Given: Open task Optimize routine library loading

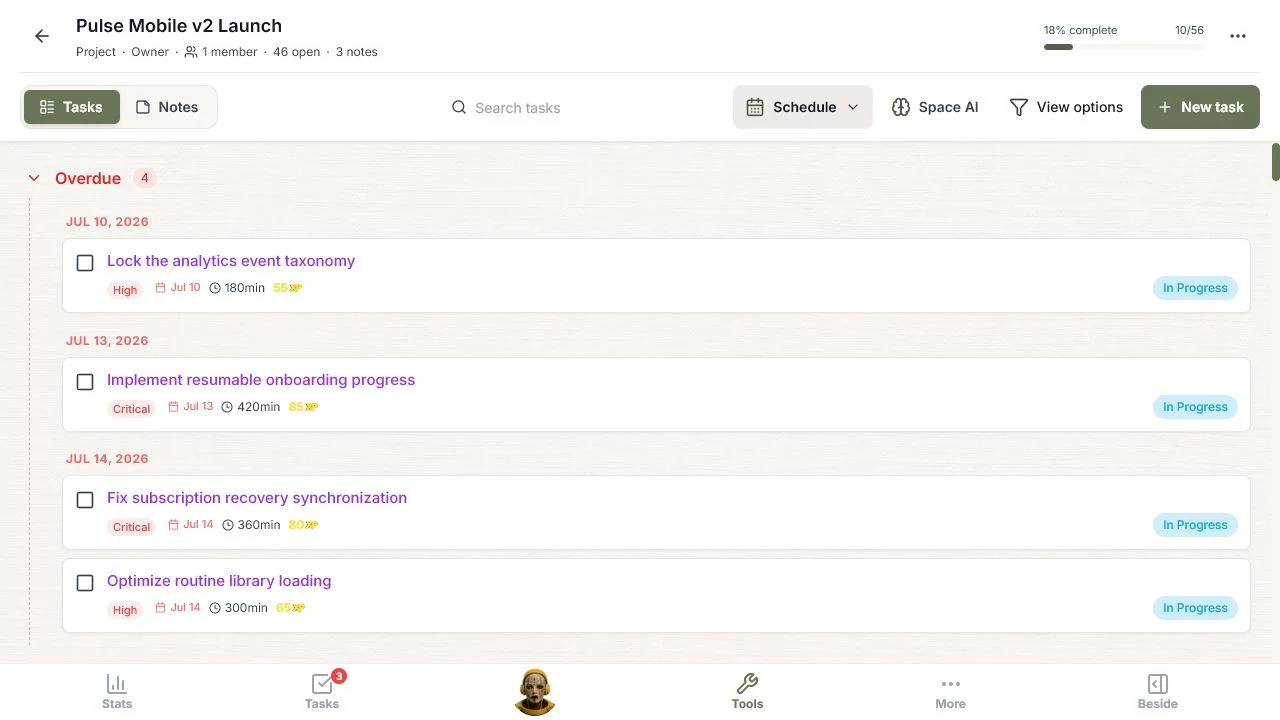Looking at the screenshot, I should click(x=219, y=581).
